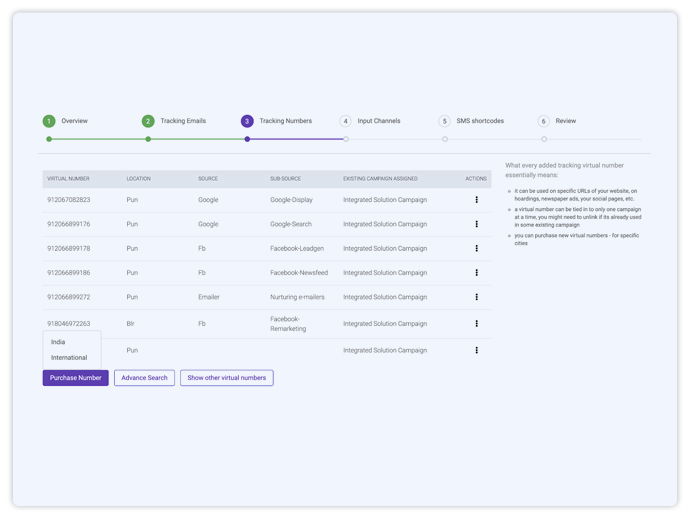This screenshot has height=517, width=689.
Task: Select virtual number 918046972263
Action: pyautogui.click(x=69, y=324)
